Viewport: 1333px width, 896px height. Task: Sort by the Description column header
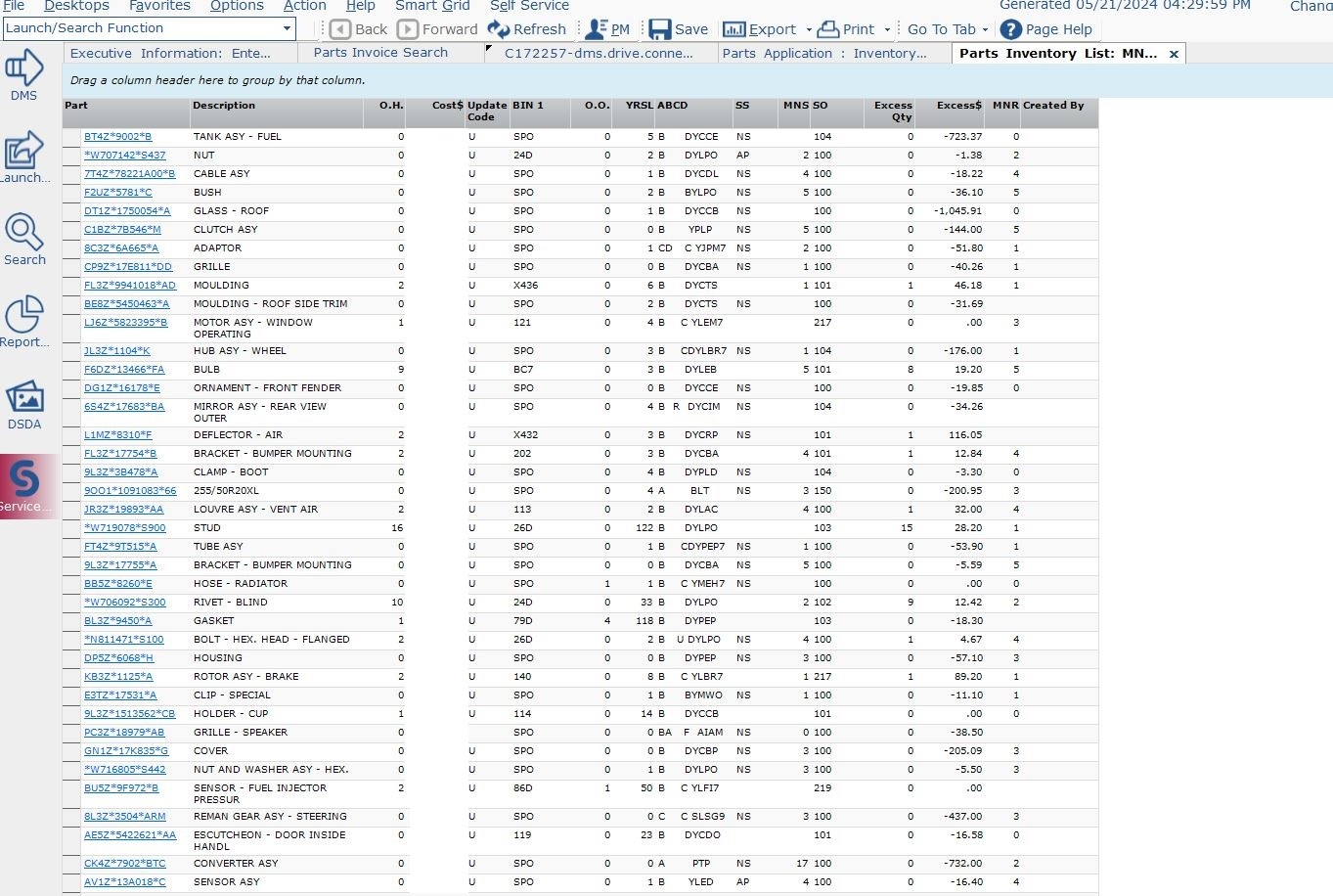coord(225,105)
